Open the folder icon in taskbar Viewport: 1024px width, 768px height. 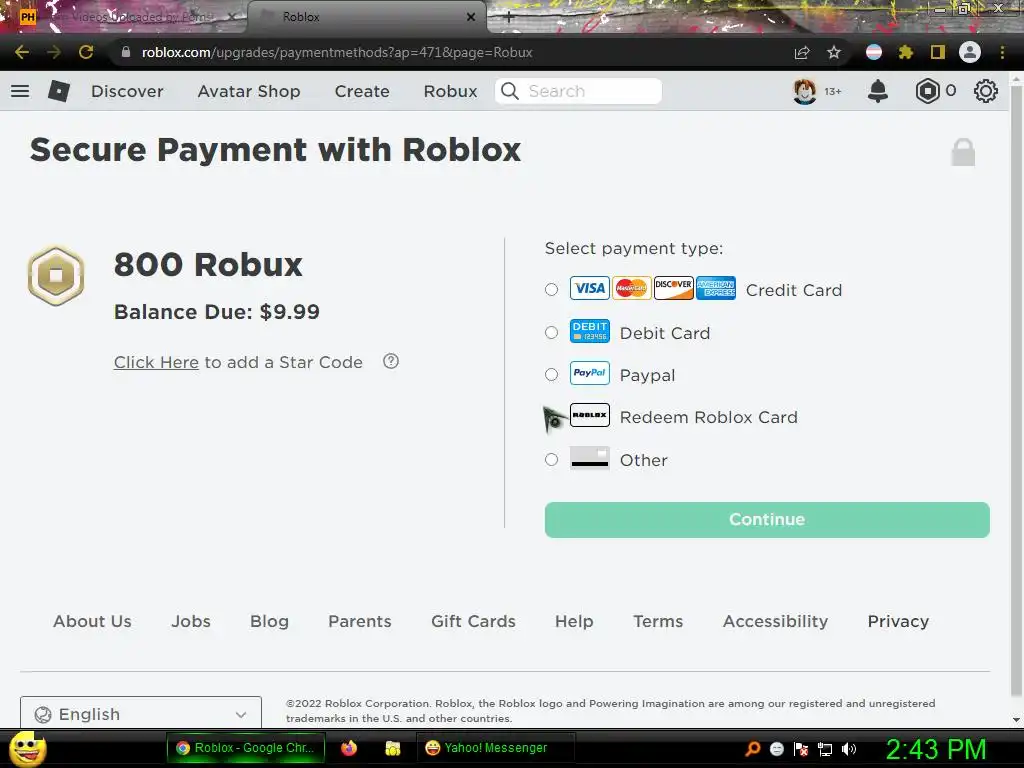pos(392,748)
